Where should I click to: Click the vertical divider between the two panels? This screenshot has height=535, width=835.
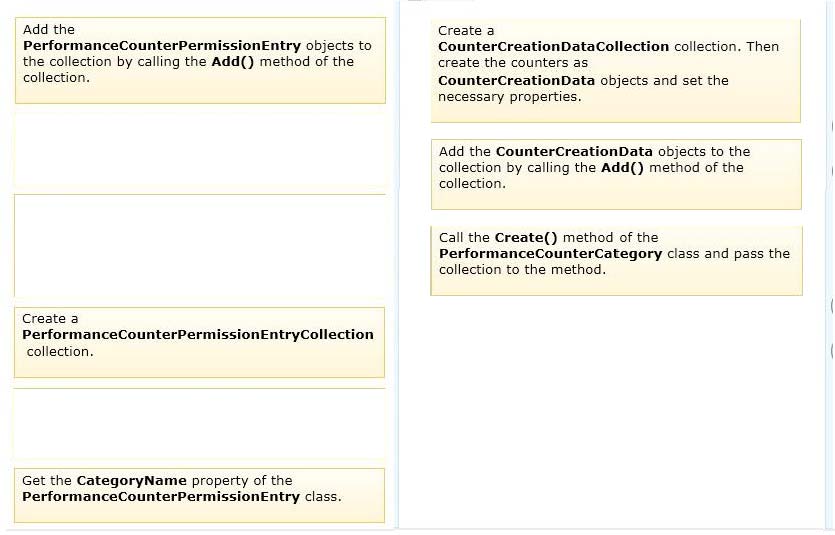(x=397, y=266)
